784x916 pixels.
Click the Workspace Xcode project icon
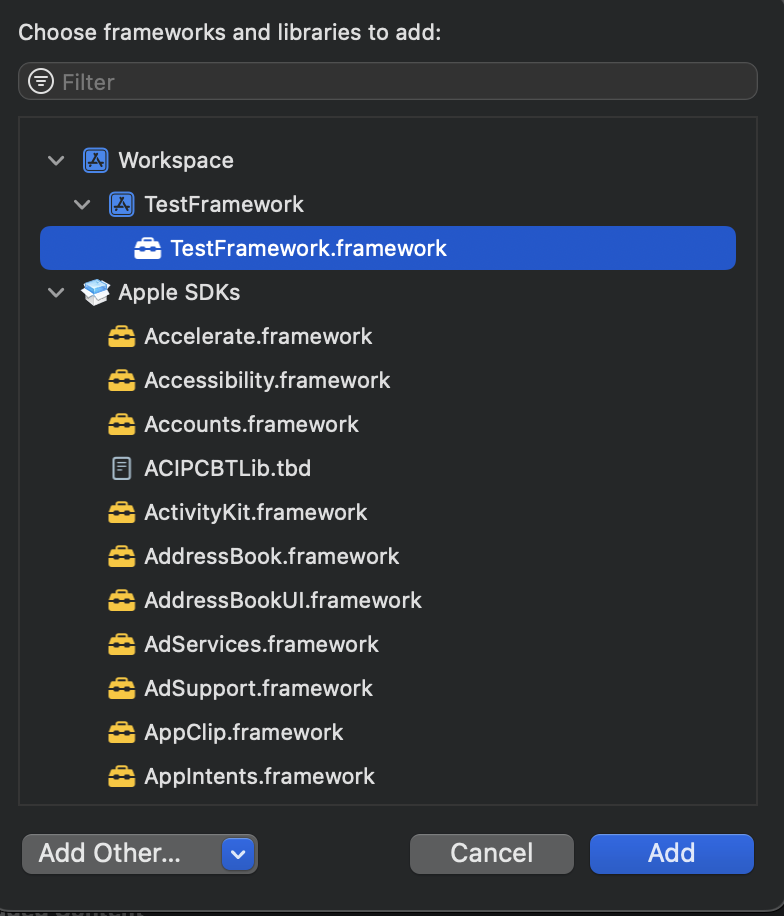coord(95,160)
